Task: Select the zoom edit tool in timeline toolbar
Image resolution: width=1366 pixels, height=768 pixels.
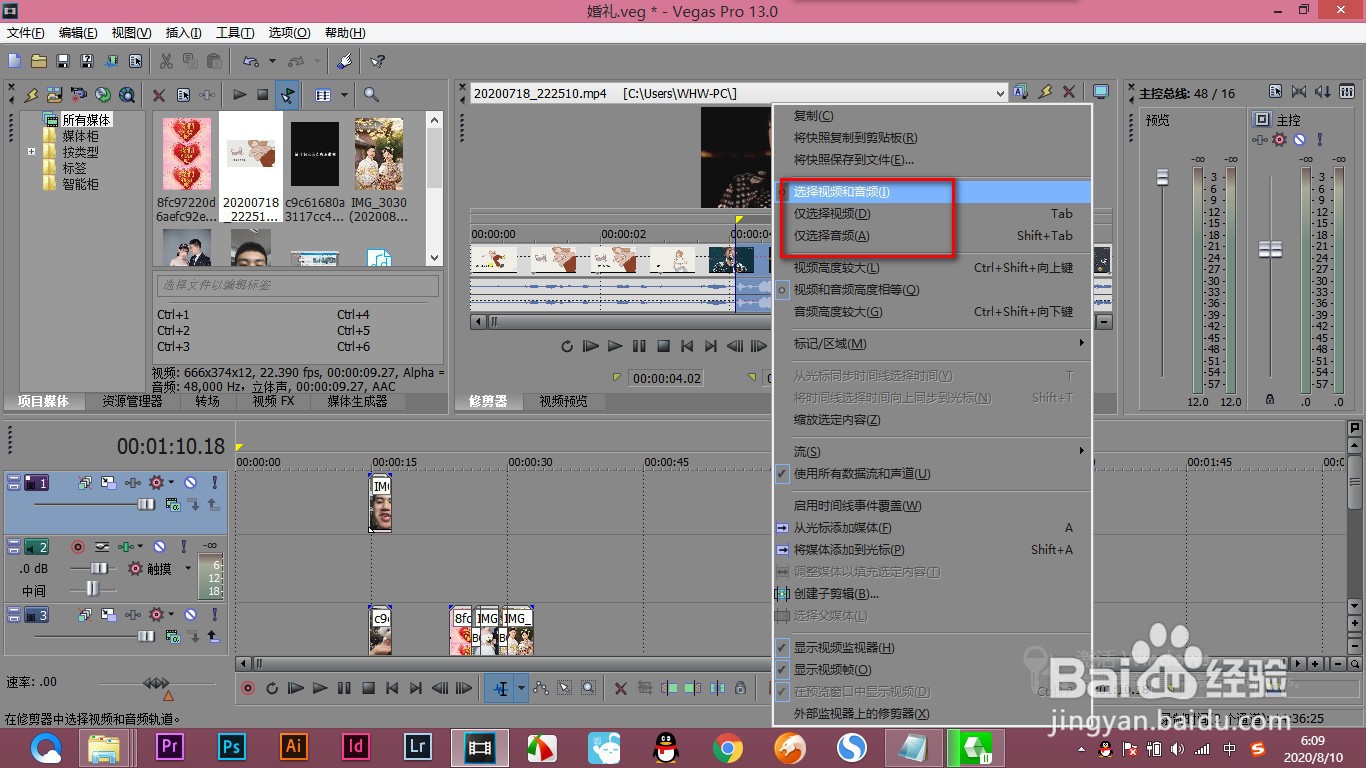Action: point(589,688)
